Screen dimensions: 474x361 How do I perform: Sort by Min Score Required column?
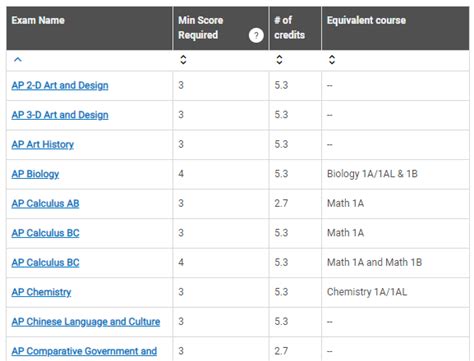183,60
